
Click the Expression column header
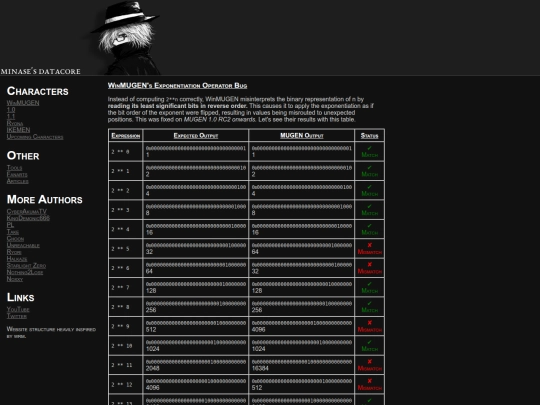point(126,136)
